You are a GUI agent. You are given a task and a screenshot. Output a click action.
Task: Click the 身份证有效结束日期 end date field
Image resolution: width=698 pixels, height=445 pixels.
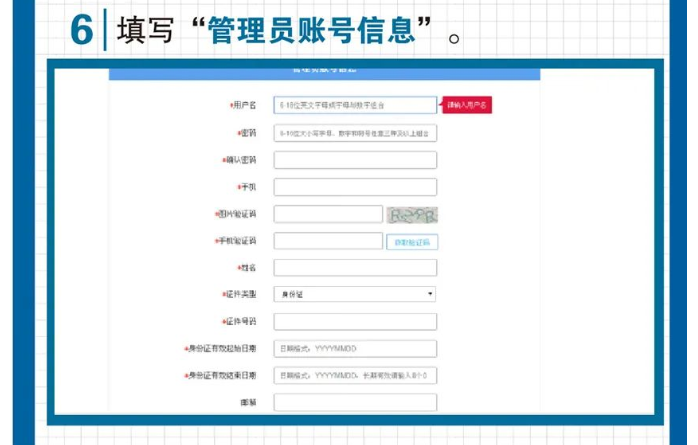click(x=354, y=376)
